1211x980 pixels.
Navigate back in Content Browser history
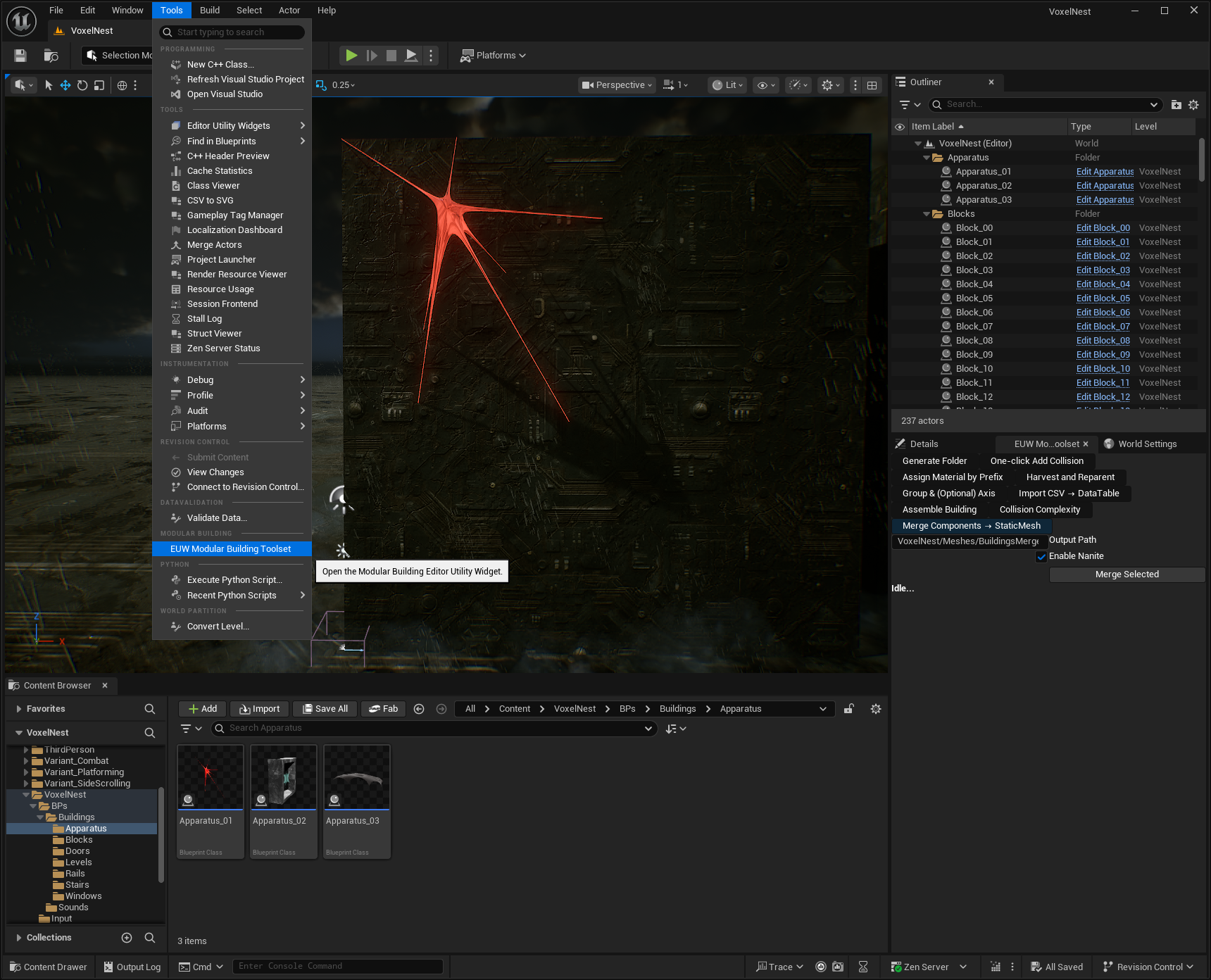[419, 709]
